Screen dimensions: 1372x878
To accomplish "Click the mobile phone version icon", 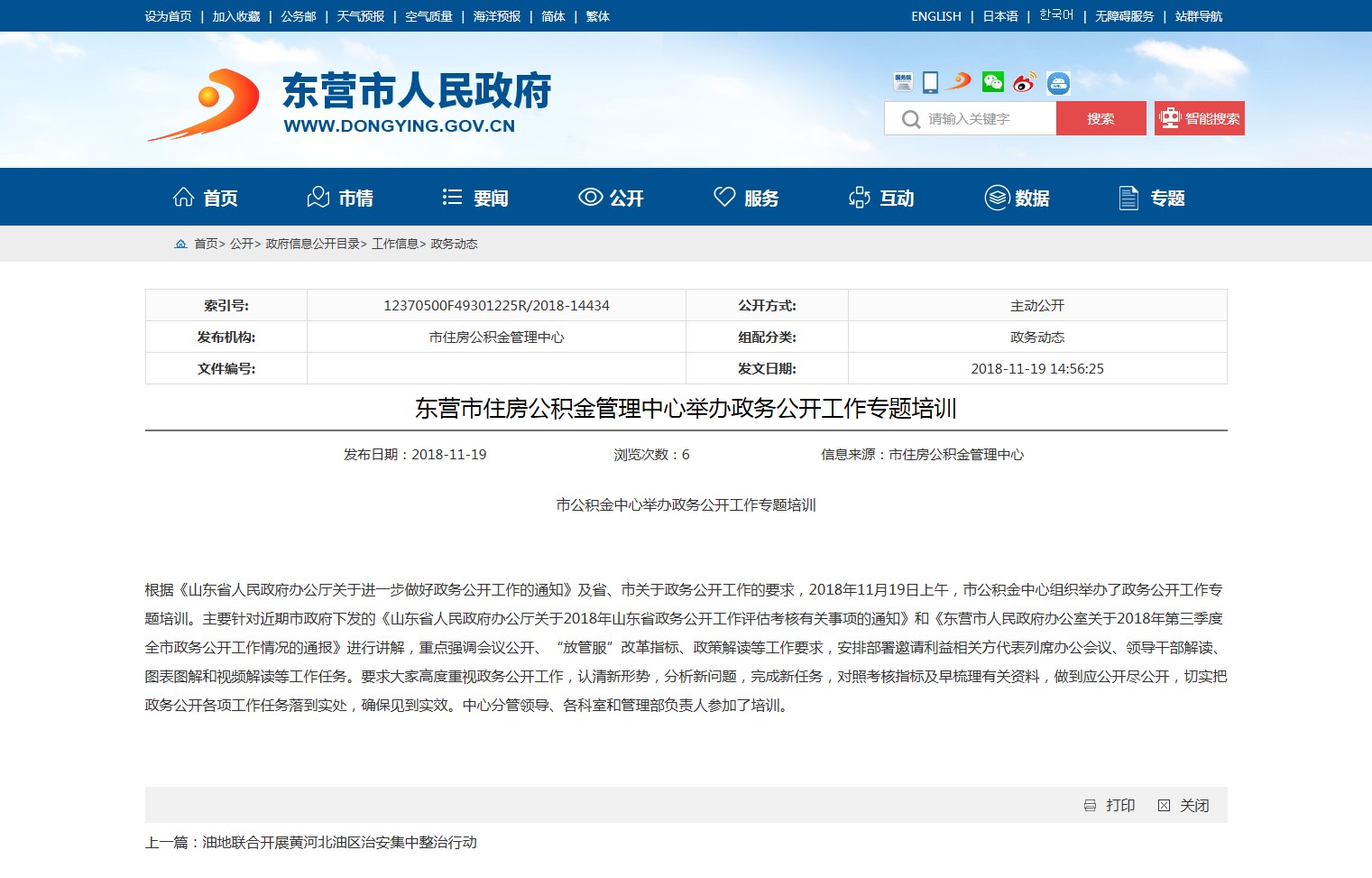I will (x=930, y=82).
